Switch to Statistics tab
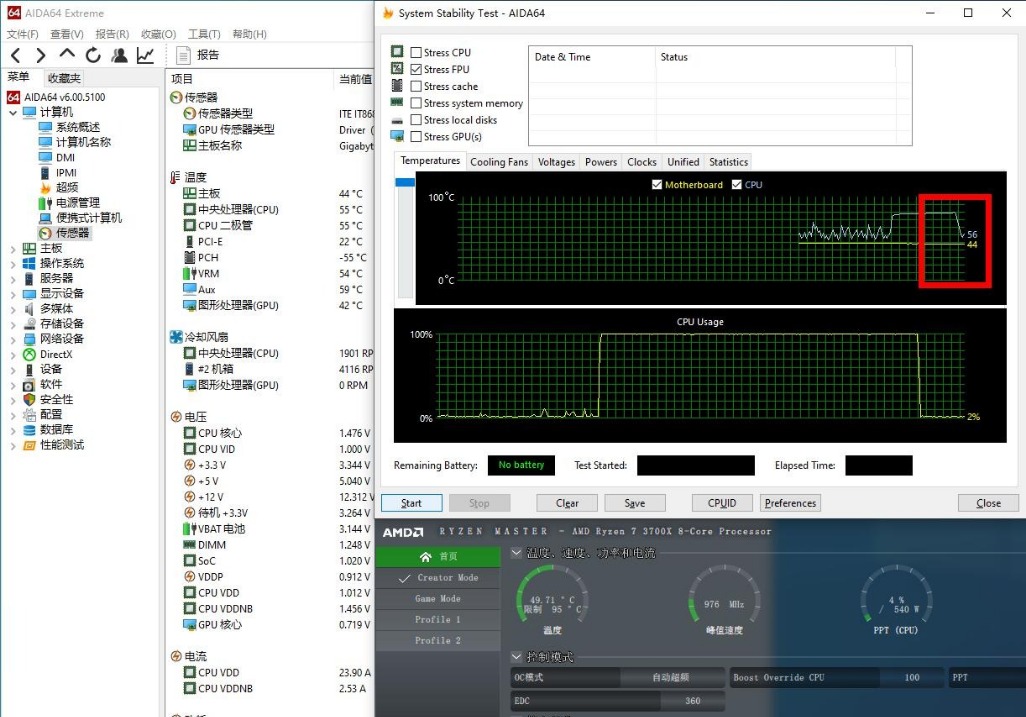 [728, 162]
